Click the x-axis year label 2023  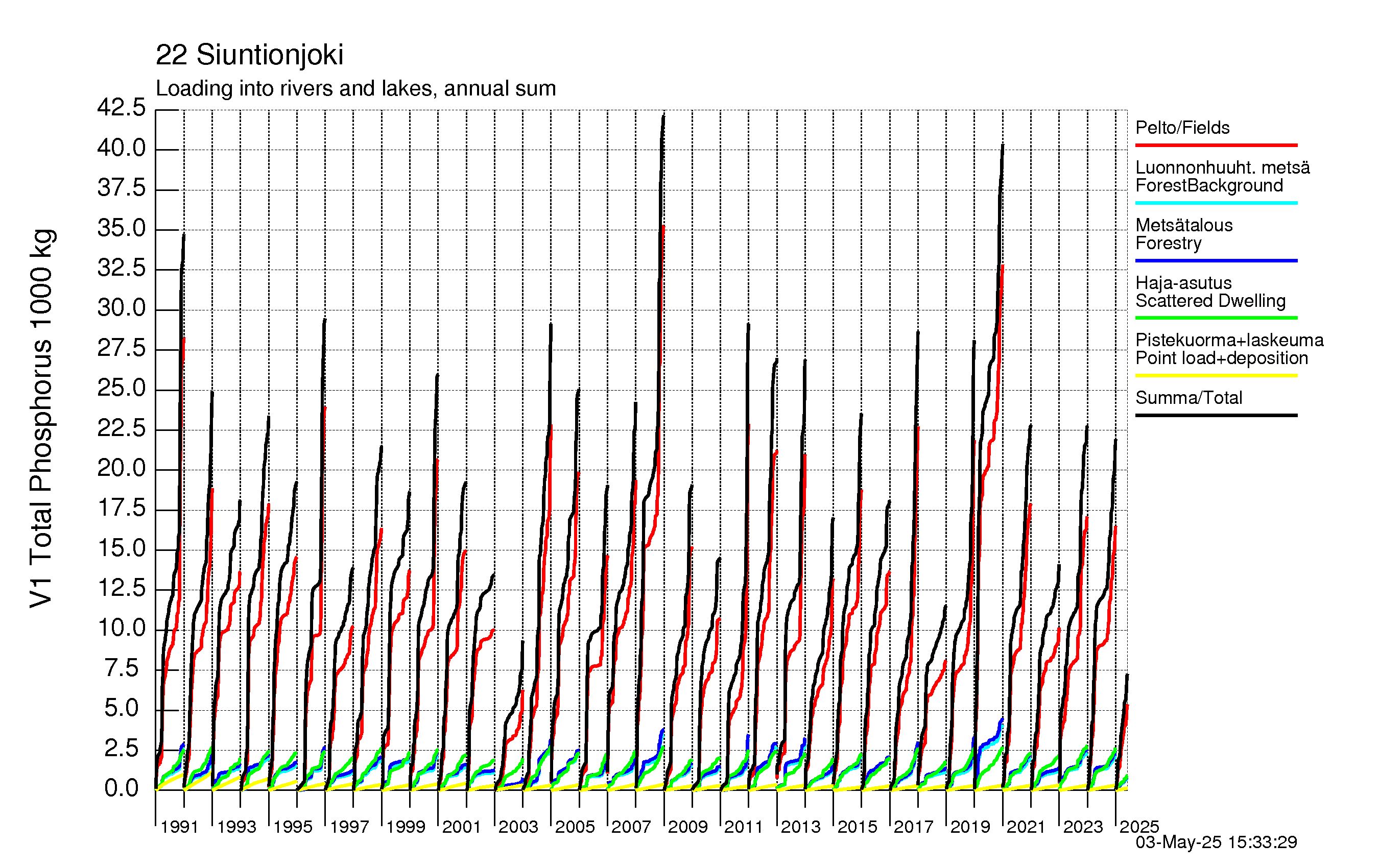[x=1083, y=827]
